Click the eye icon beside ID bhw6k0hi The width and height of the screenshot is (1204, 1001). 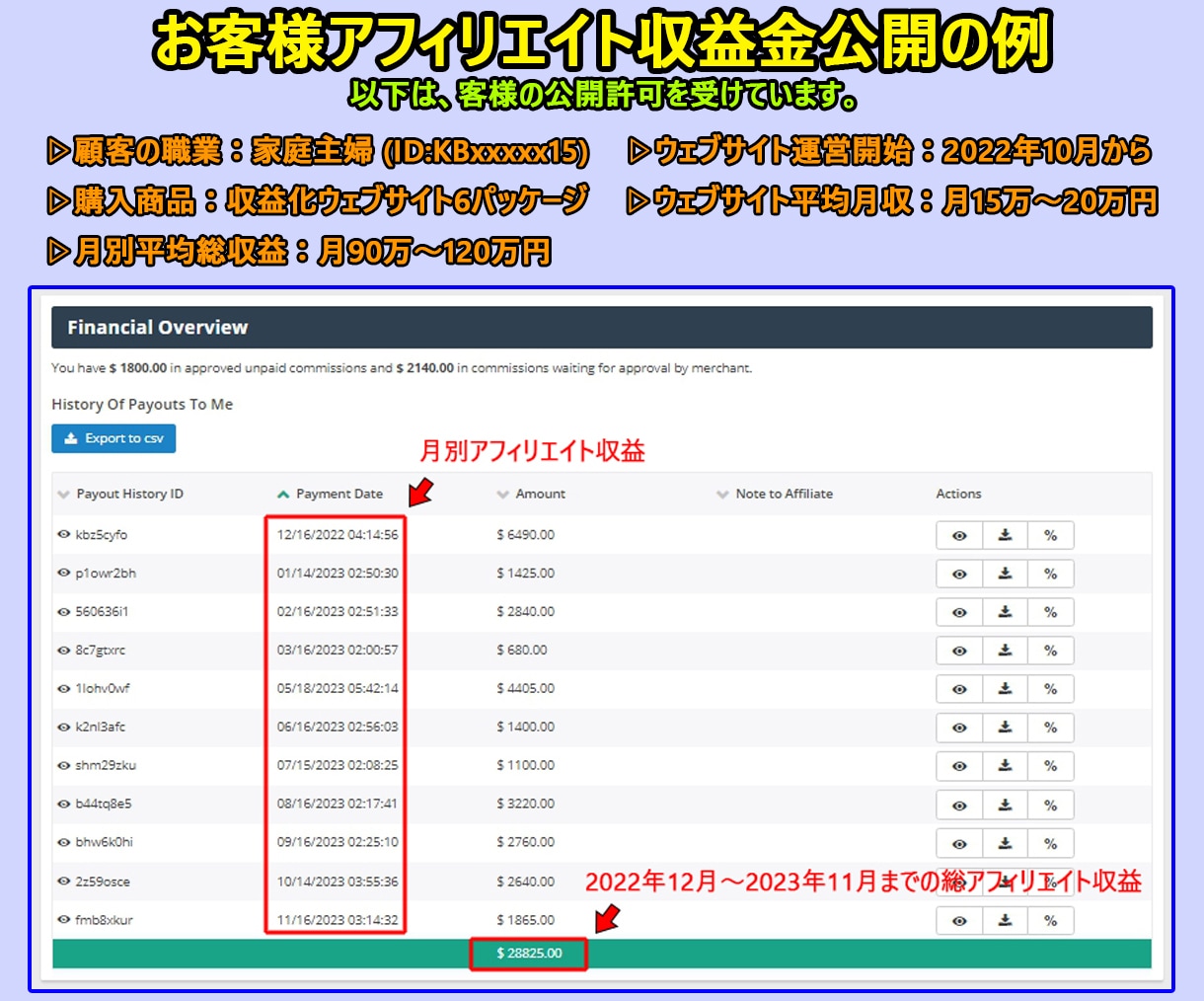point(63,842)
